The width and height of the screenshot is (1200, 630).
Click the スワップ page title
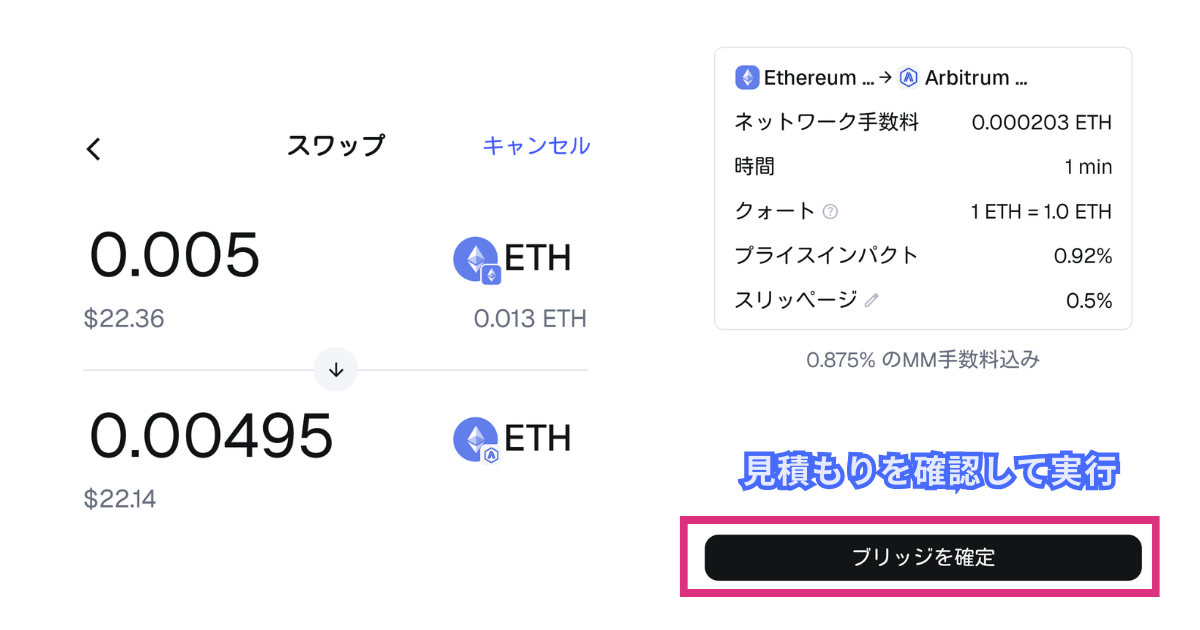pyautogui.click(x=335, y=146)
